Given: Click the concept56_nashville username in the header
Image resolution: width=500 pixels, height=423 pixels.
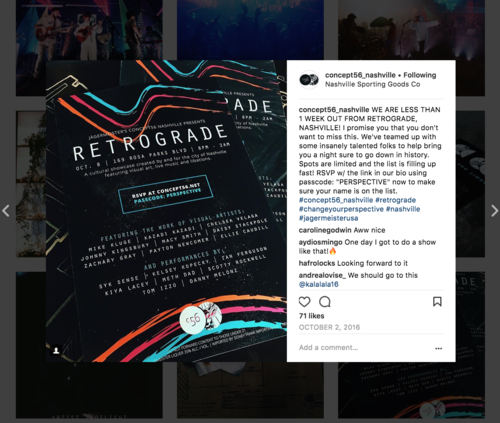Looking at the screenshot, I should [360, 75].
